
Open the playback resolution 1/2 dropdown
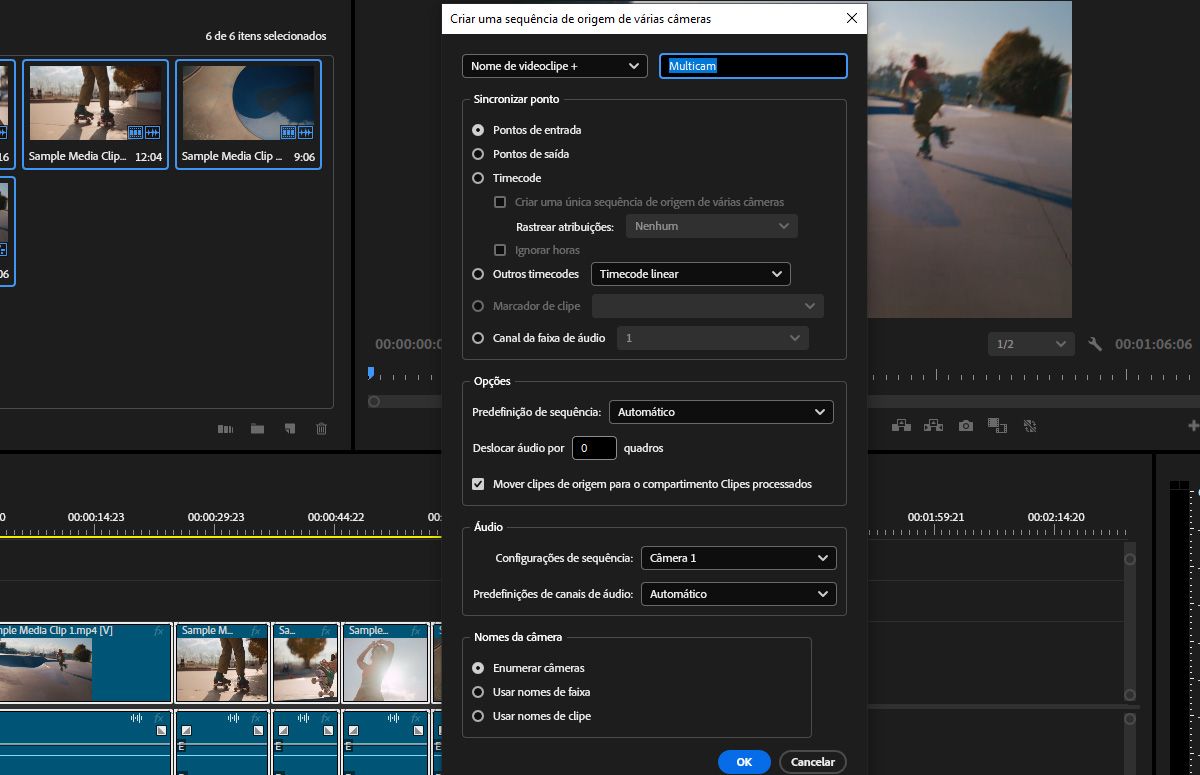tap(1031, 343)
